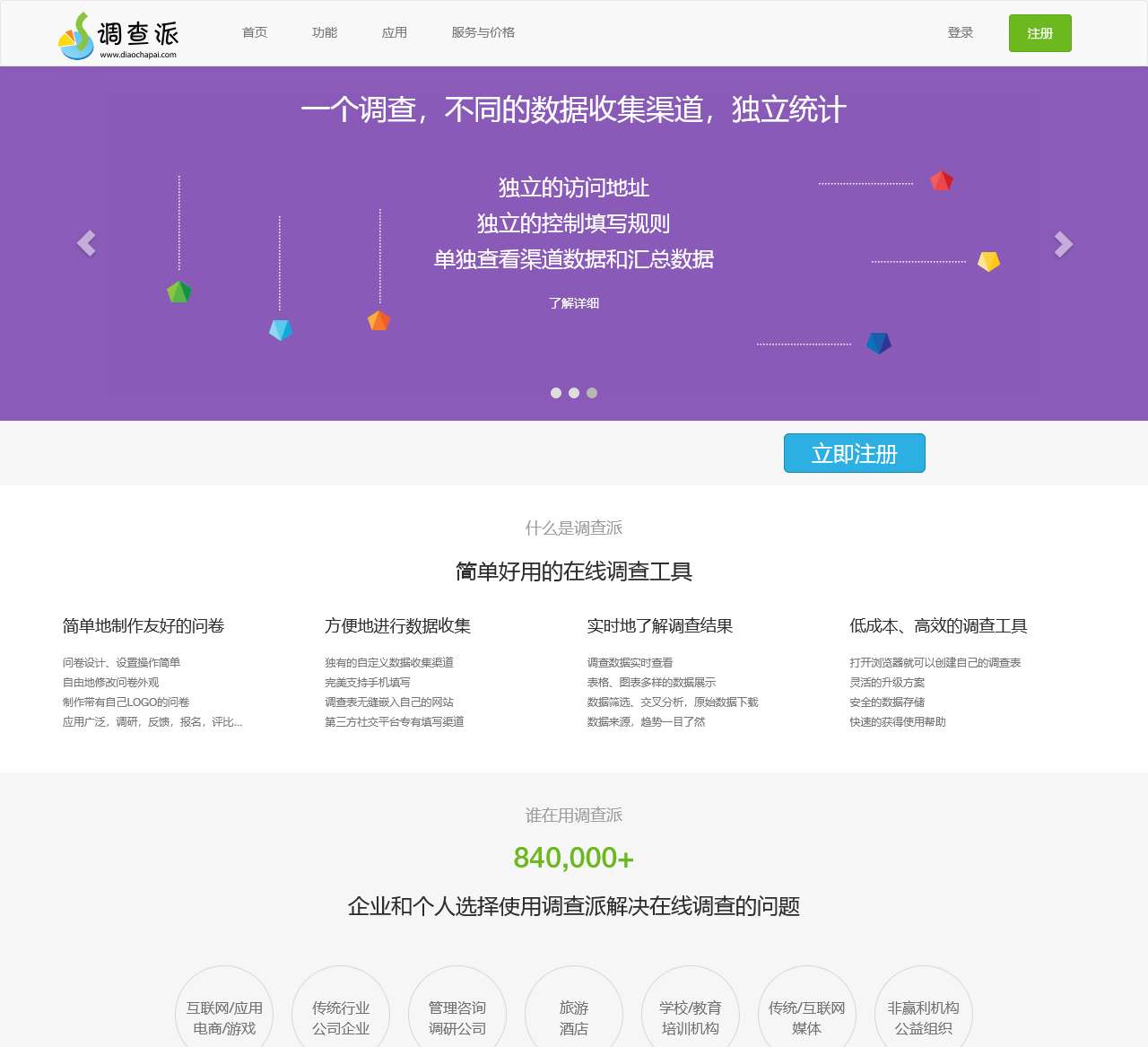Open 服务与价格 navigation item
The width and height of the screenshot is (1148, 1047).
point(483,32)
